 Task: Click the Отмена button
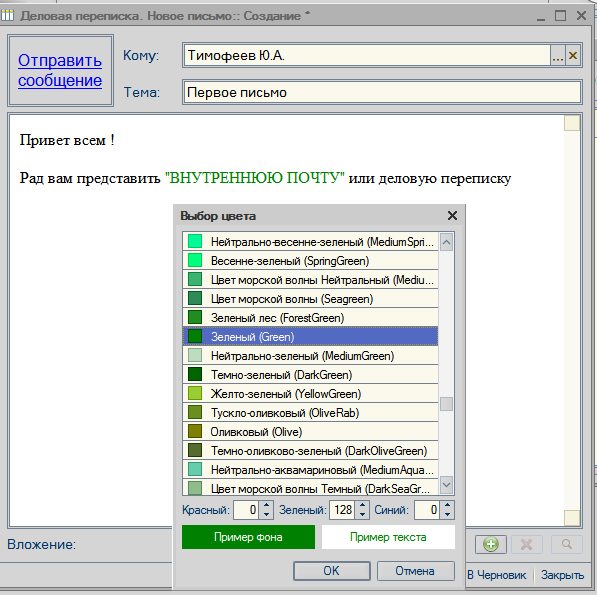(x=415, y=571)
